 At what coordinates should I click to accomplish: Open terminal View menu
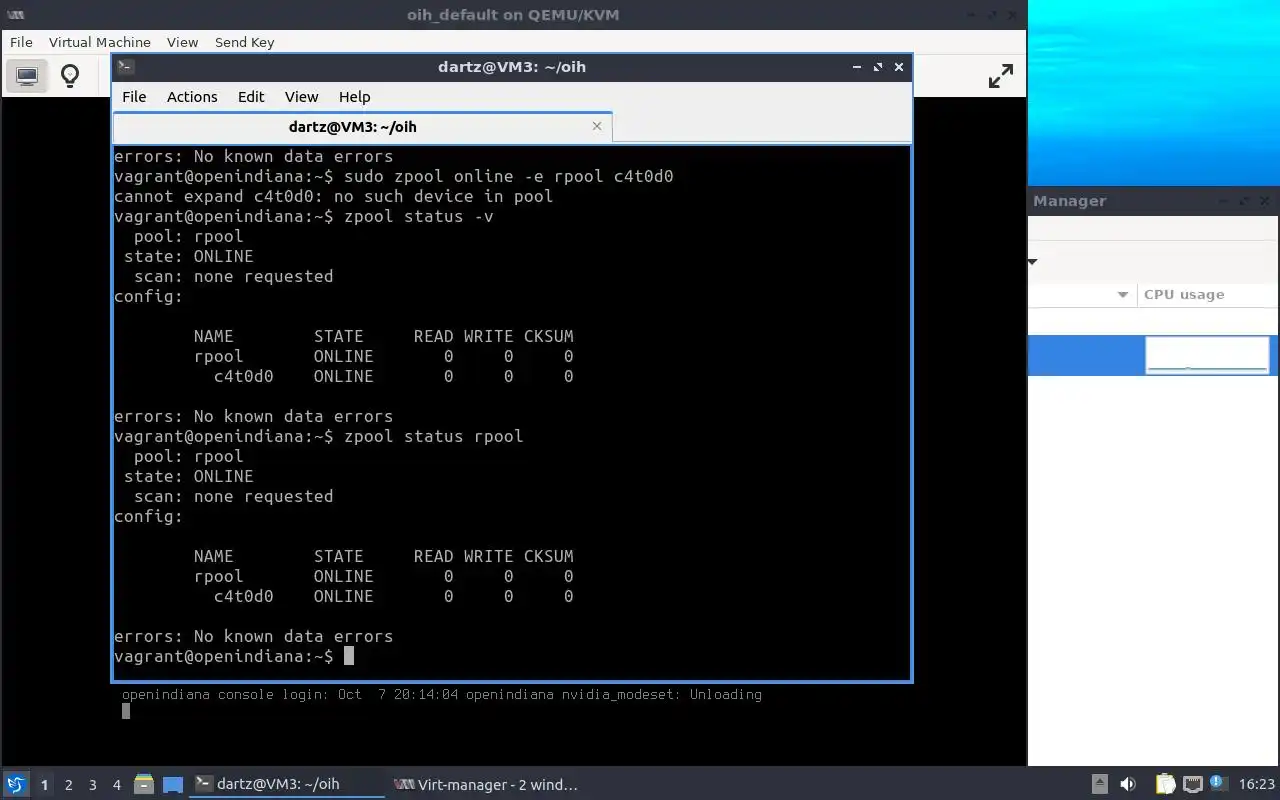click(x=301, y=97)
